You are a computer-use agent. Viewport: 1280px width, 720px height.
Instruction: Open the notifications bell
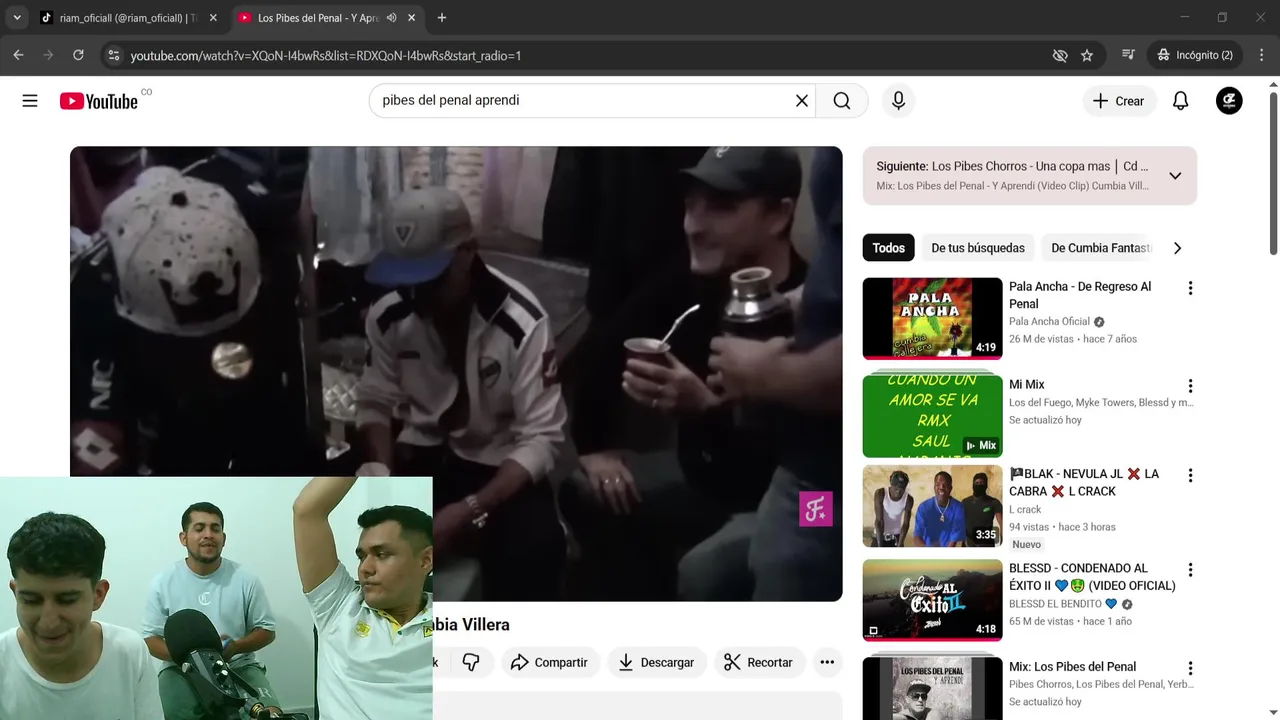pos(1180,101)
